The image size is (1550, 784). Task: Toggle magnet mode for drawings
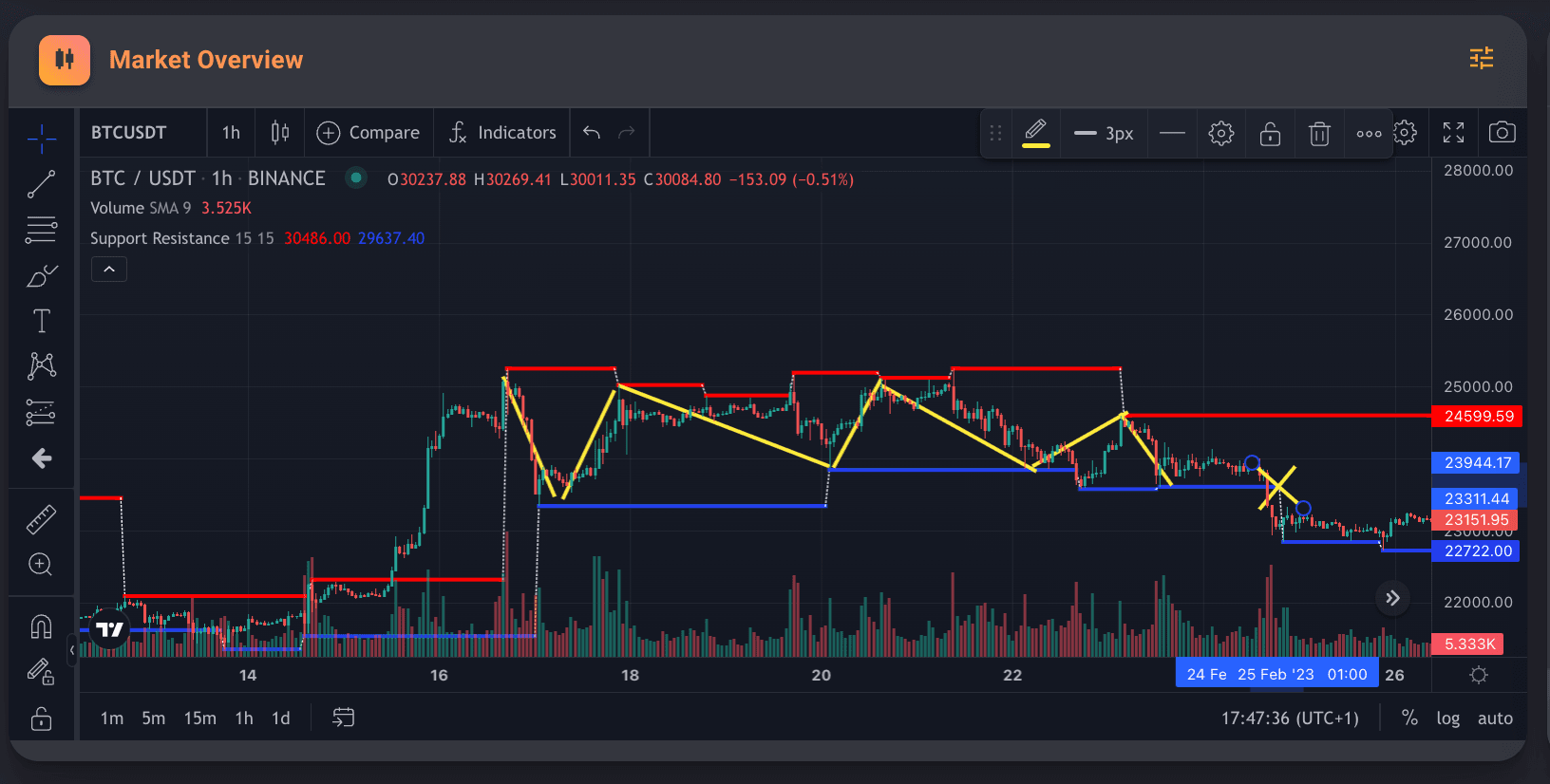point(41,626)
